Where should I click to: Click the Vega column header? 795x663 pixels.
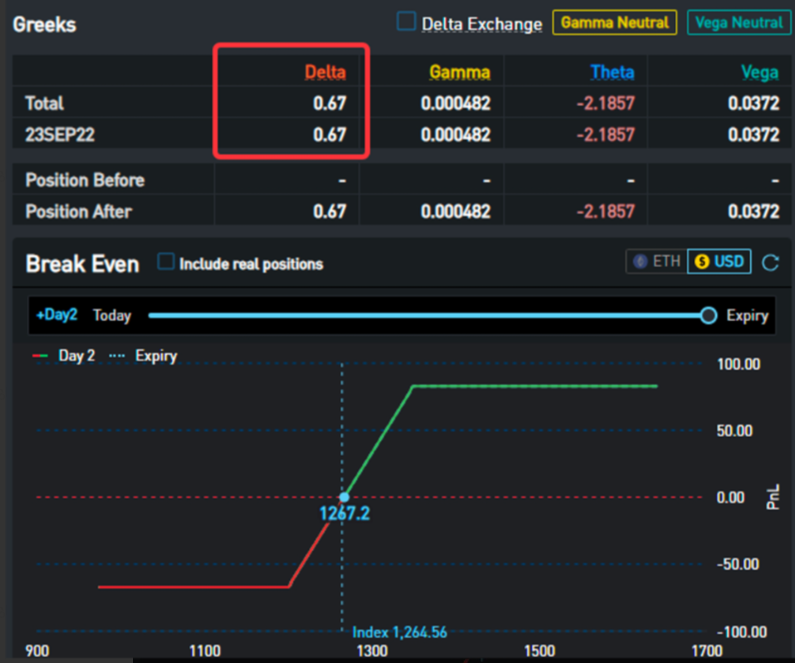point(759,72)
